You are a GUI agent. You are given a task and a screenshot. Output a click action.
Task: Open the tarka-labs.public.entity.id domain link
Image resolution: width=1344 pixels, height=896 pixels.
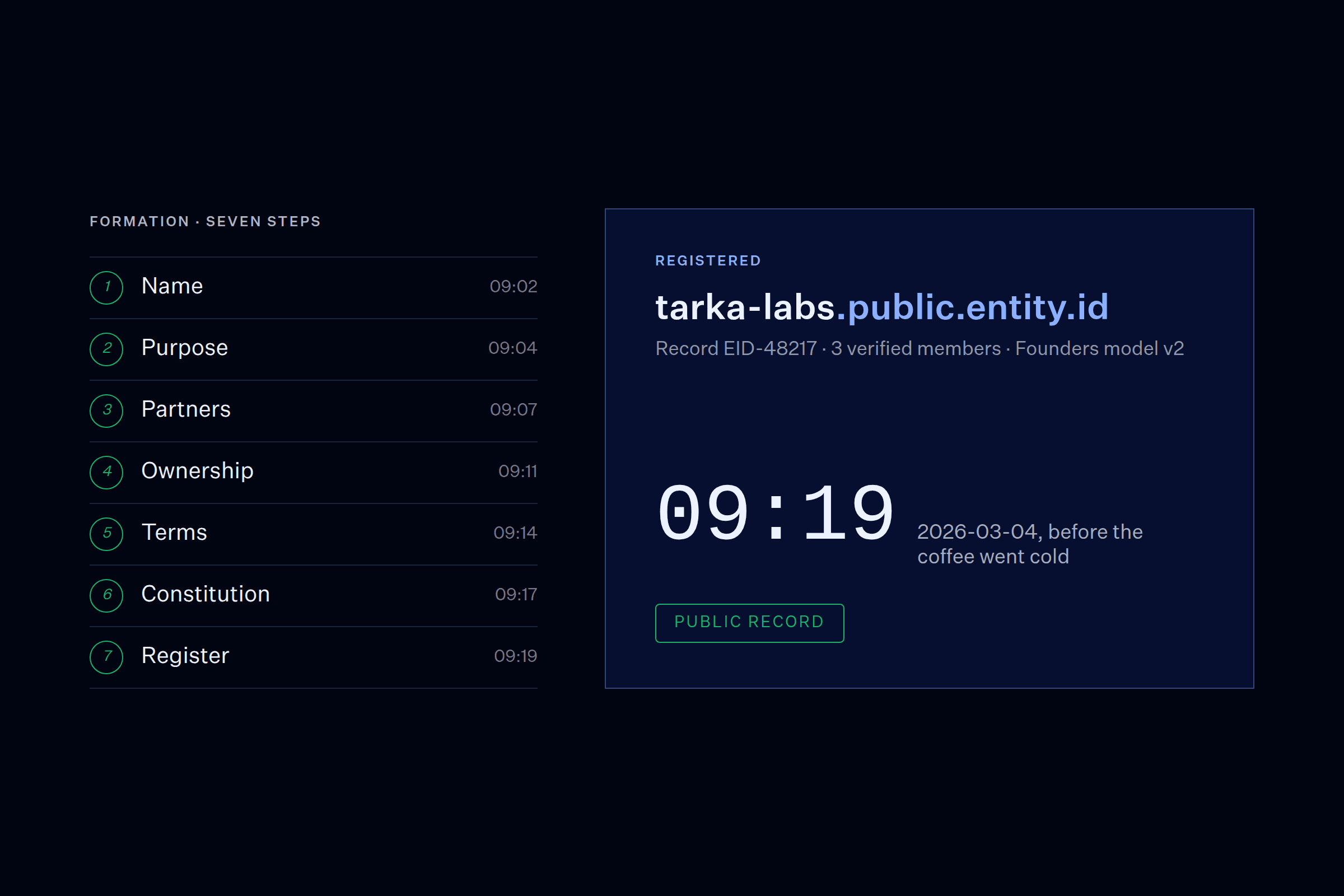point(881,307)
